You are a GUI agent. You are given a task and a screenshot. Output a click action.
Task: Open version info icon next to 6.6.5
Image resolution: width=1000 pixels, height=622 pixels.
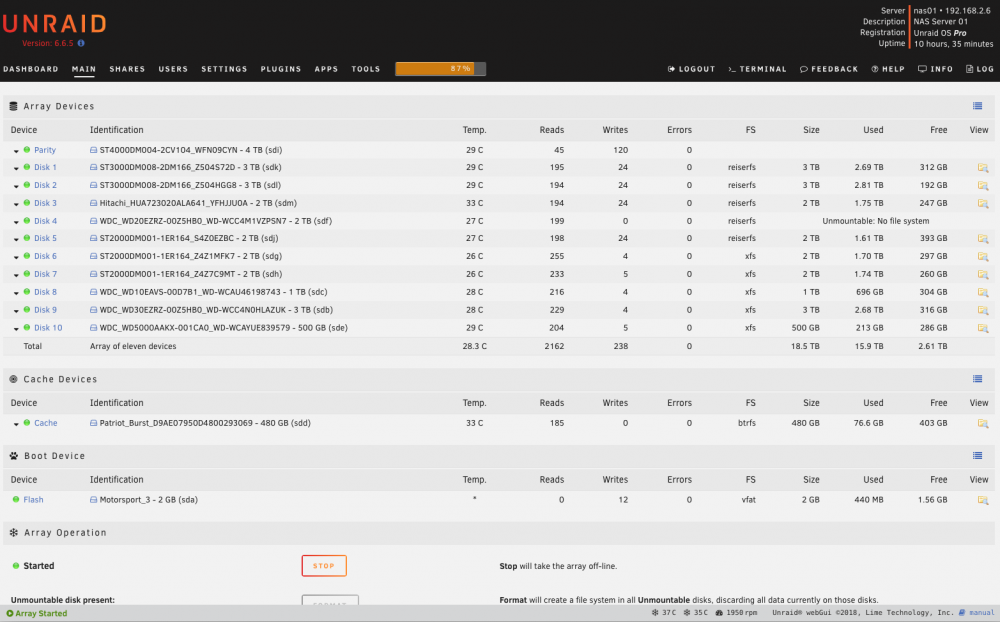point(81,43)
